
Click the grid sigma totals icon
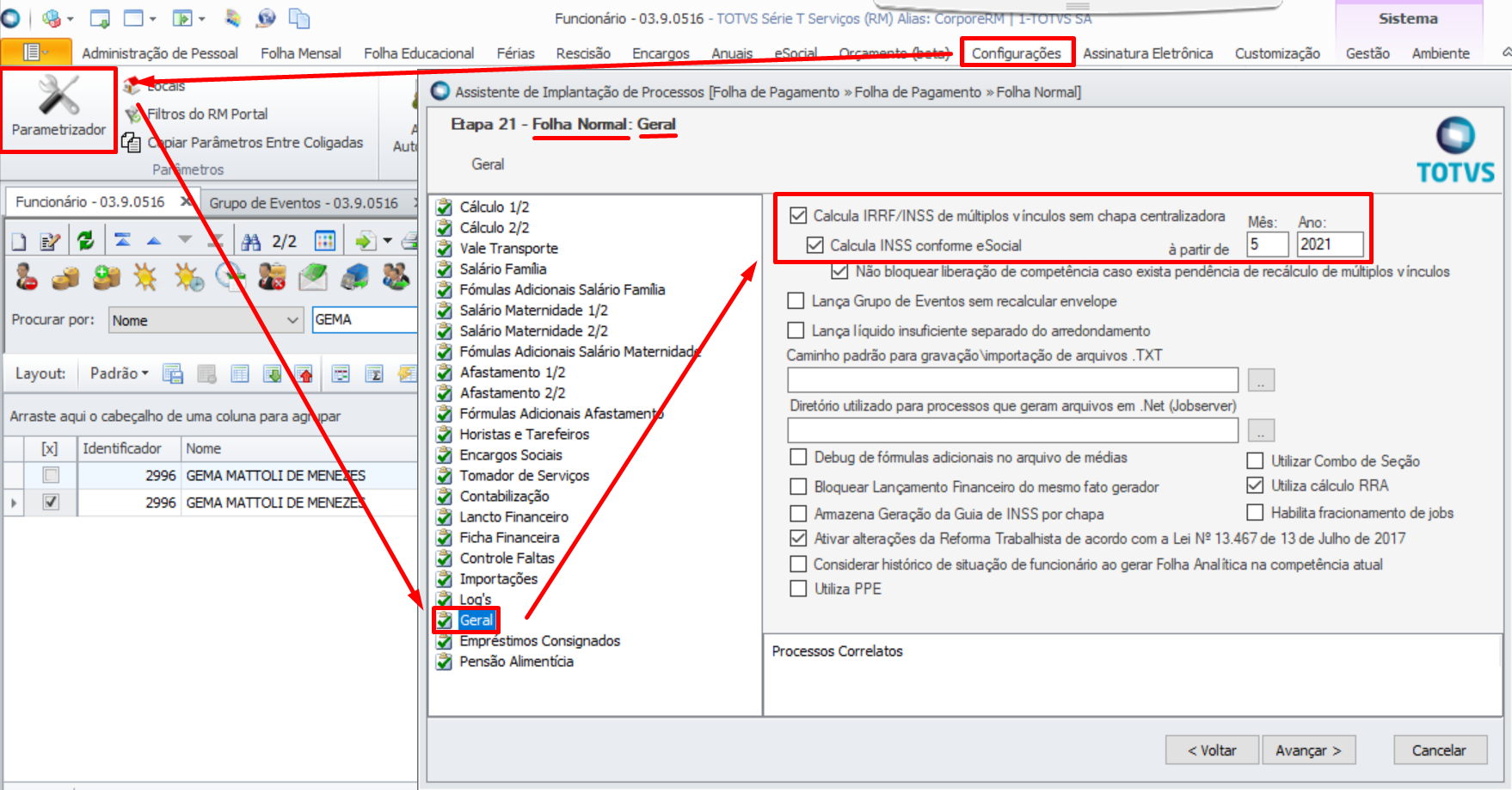(374, 373)
